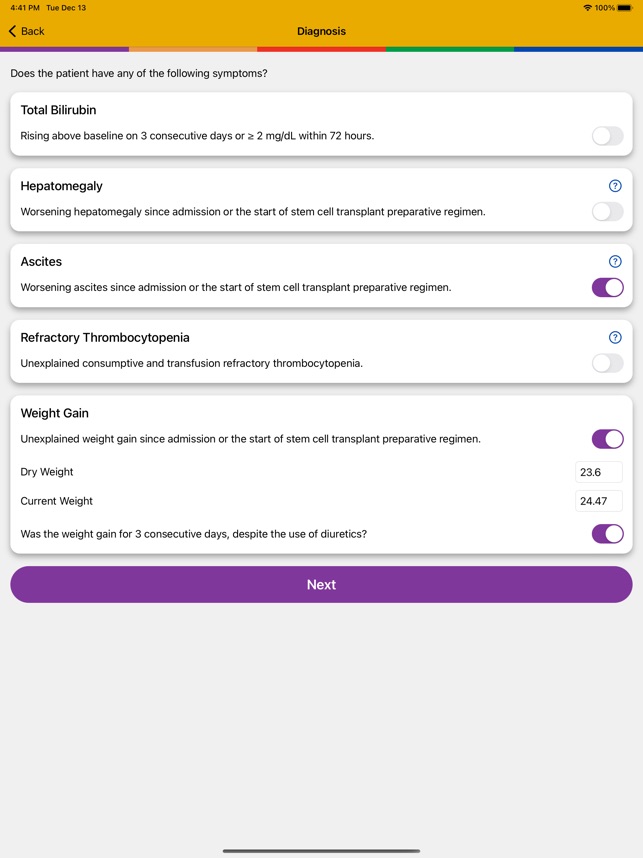The width and height of the screenshot is (643, 858).
Task: Enable Refractory Thrombocytopenia switch
Action: pos(607,364)
